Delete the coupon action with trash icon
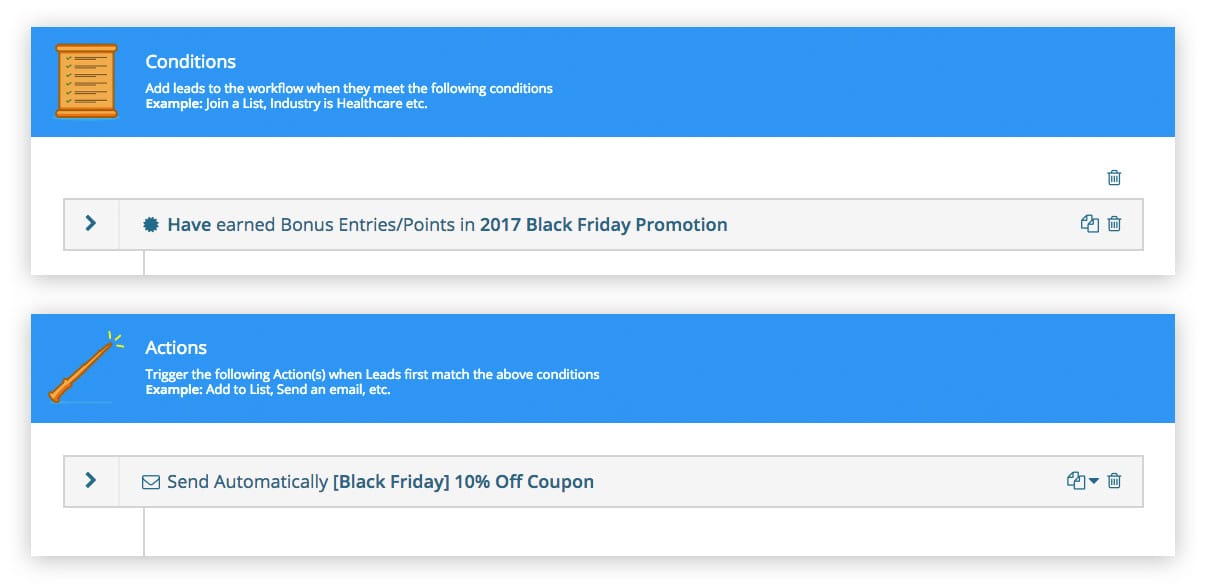Image resolution: width=1206 pixels, height=583 pixels. click(x=1113, y=480)
